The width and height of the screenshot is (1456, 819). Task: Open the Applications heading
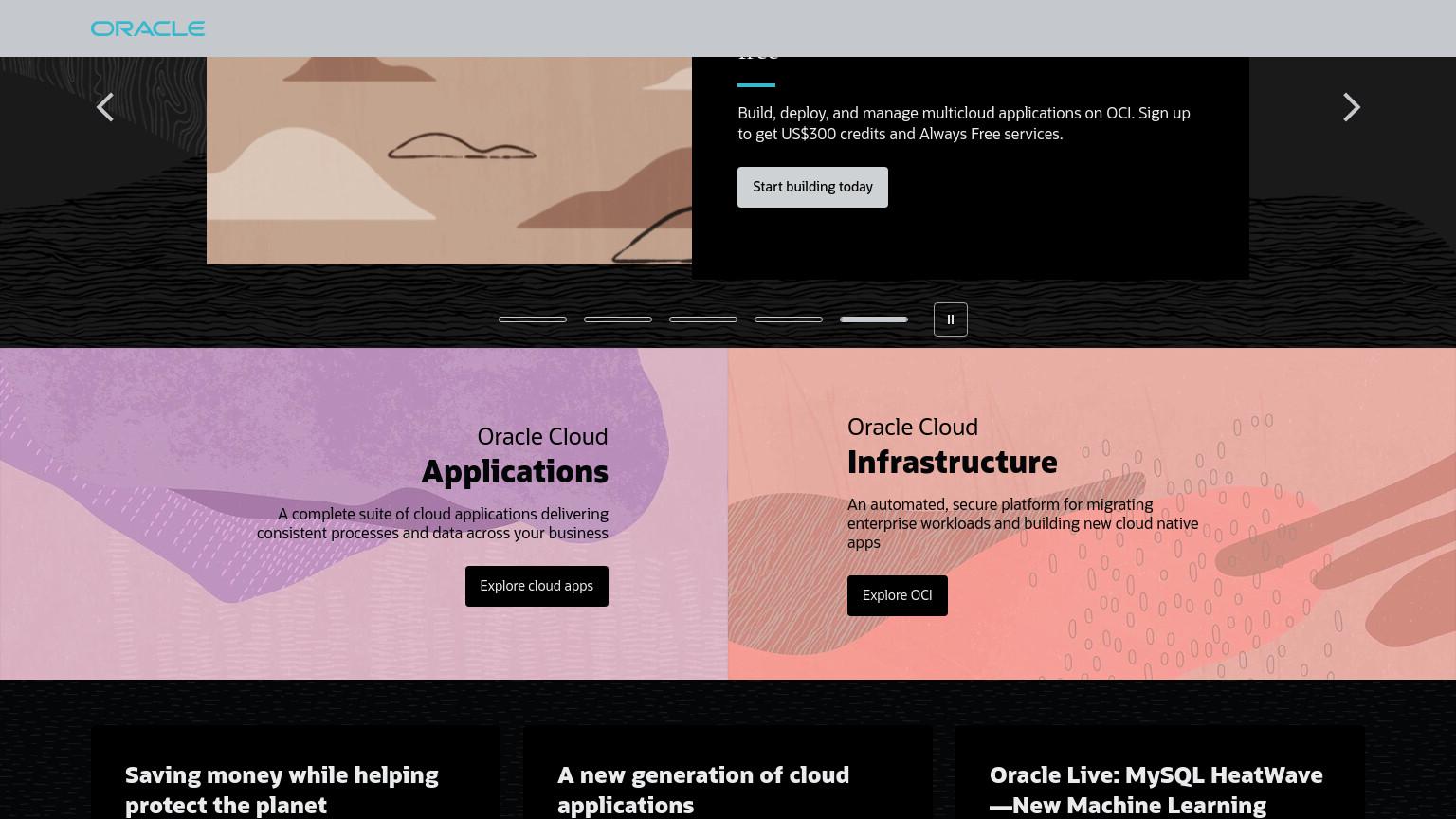[x=515, y=471]
